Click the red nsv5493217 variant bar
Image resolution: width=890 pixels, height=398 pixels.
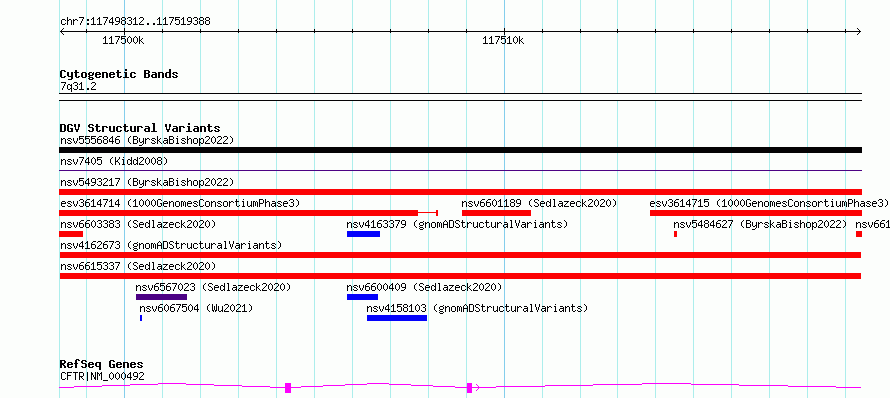click(x=460, y=192)
